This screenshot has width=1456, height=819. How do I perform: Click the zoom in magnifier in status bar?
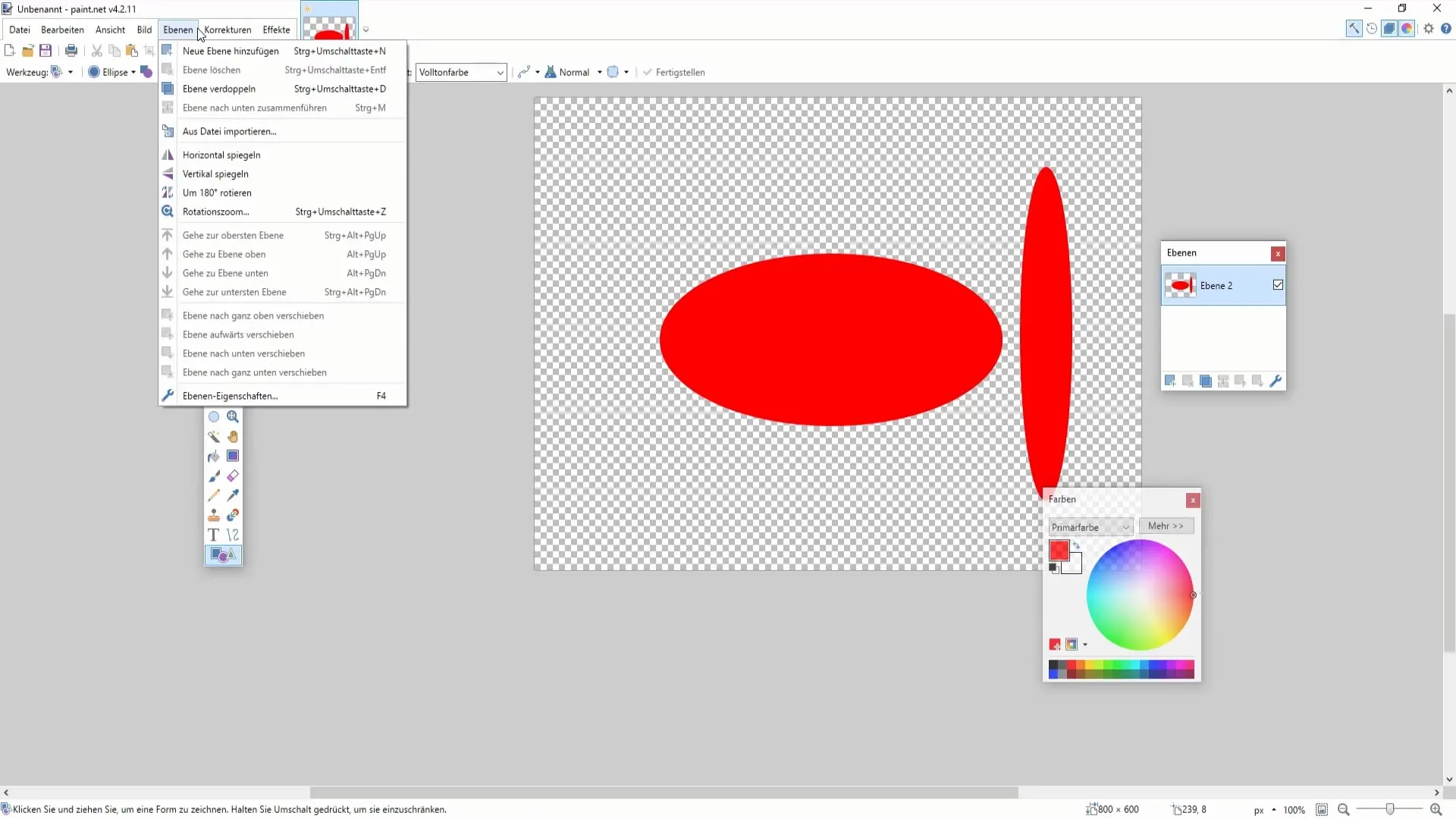pos(1436,810)
